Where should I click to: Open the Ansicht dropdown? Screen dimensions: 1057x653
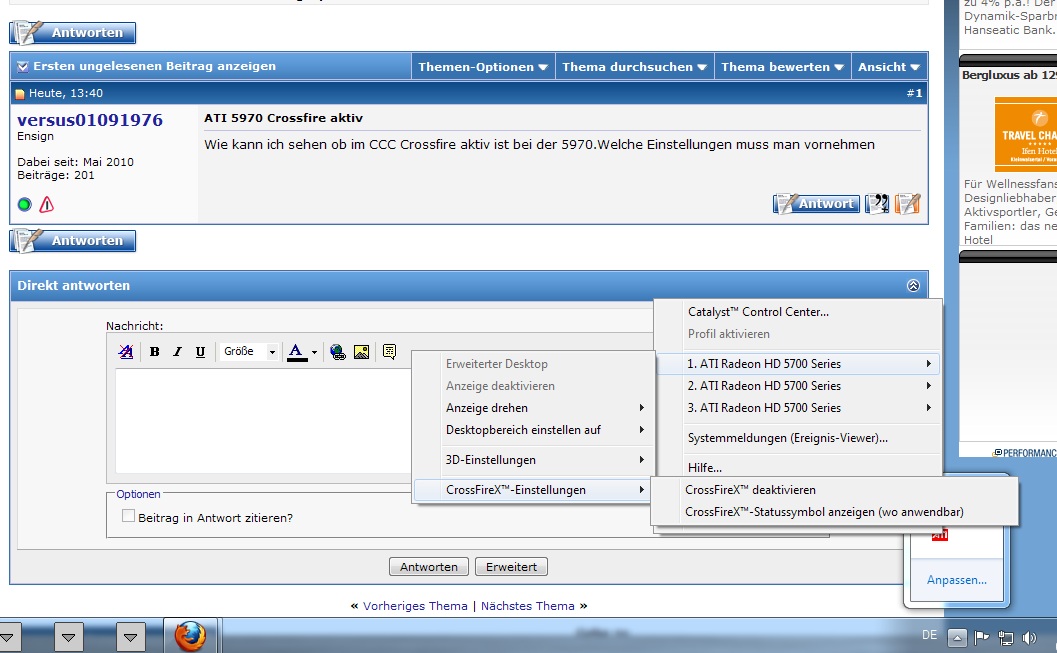[888, 67]
